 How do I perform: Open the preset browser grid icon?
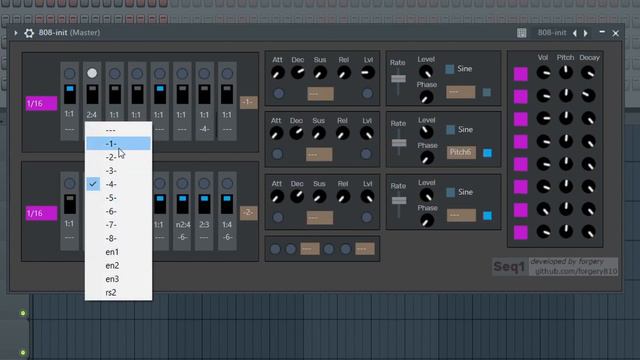coord(522,33)
